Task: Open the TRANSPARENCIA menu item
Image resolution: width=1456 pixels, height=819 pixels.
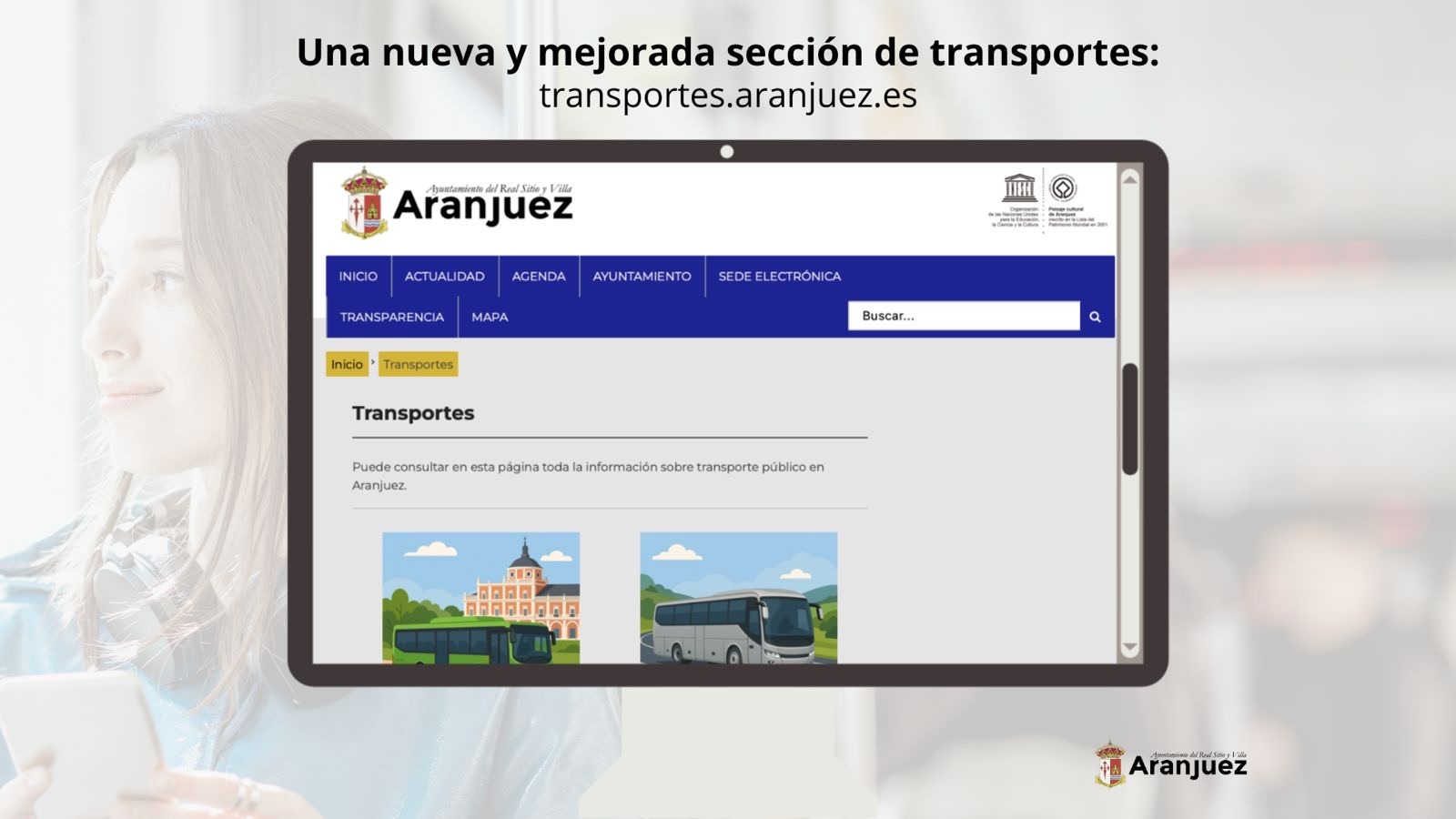Action: click(x=391, y=318)
